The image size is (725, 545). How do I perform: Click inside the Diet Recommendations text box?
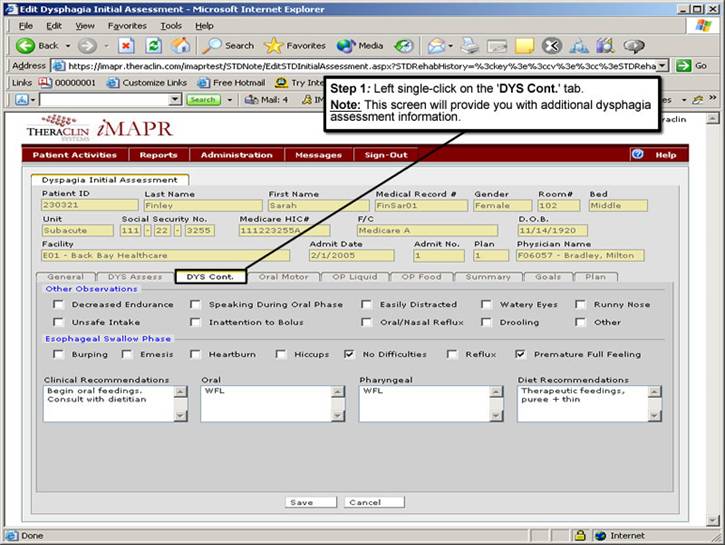pos(578,403)
